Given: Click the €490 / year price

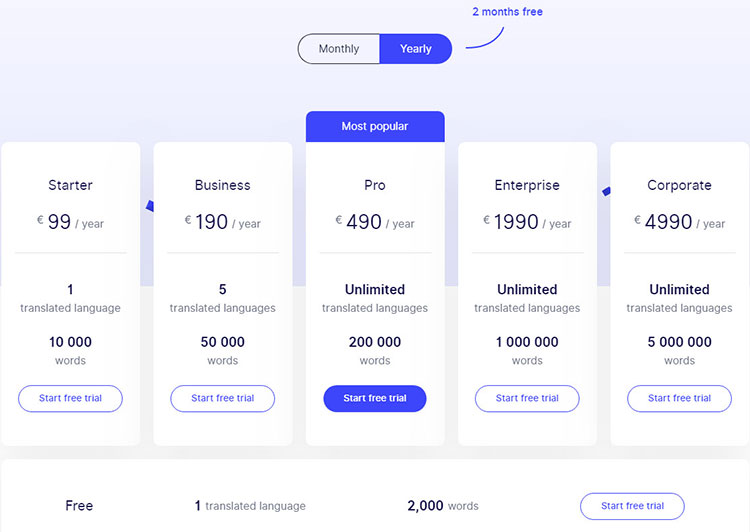Looking at the screenshot, I should coord(375,222).
